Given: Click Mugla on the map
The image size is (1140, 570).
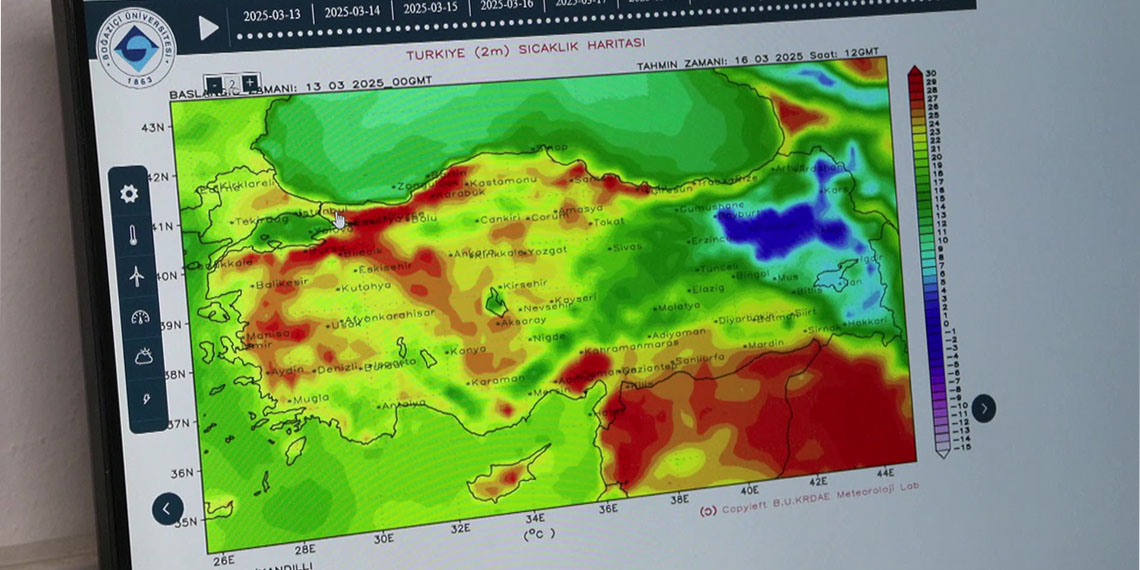Looking at the screenshot, I should pyautogui.click(x=310, y=399).
